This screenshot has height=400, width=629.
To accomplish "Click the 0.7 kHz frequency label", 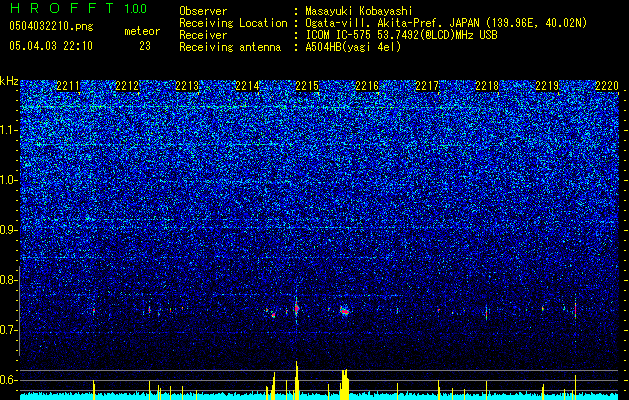I will (x=8, y=330).
